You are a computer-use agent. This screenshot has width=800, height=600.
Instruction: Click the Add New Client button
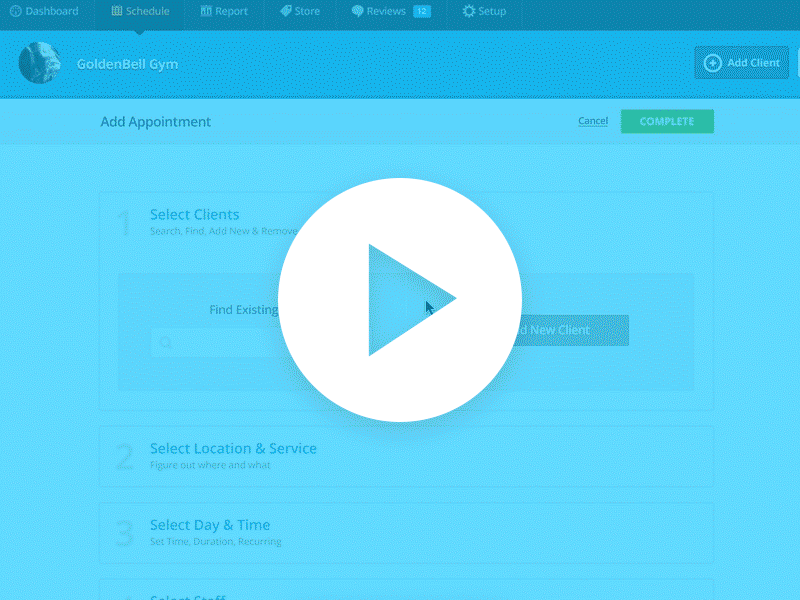click(570, 331)
